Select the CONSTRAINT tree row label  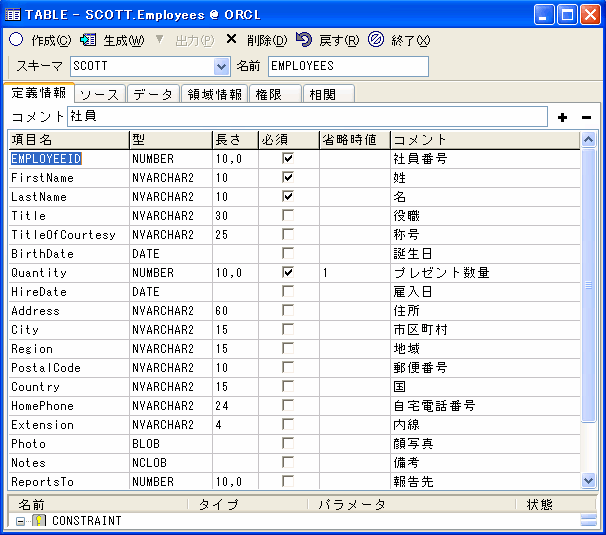tap(87, 521)
